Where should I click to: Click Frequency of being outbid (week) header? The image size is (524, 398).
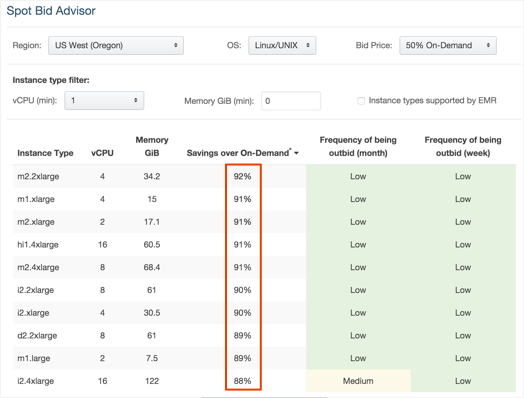pyautogui.click(x=463, y=146)
